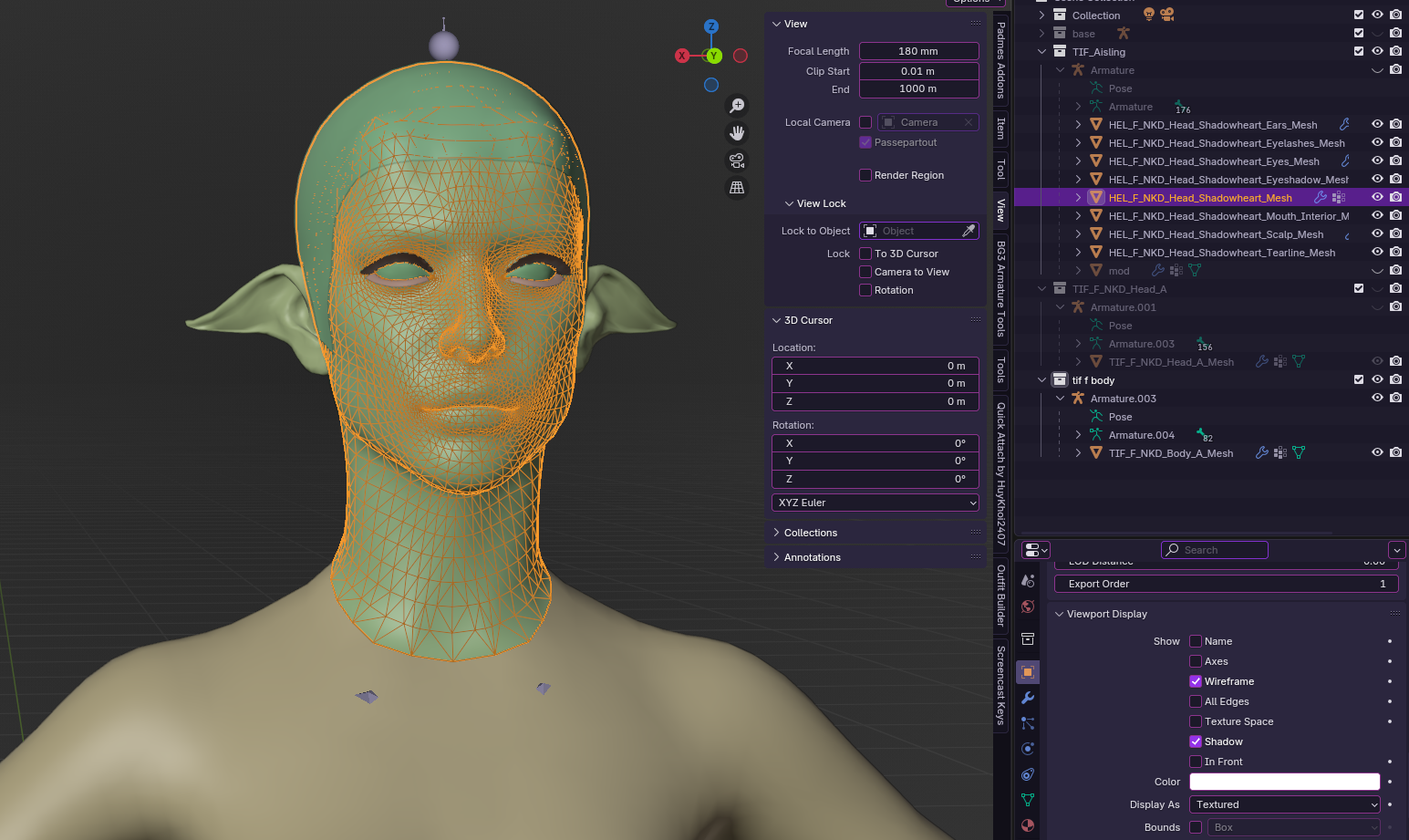Toggle render camera icon for Shadowheart_Scalp_Mesh
1409x840 pixels.
[x=1395, y=234]
